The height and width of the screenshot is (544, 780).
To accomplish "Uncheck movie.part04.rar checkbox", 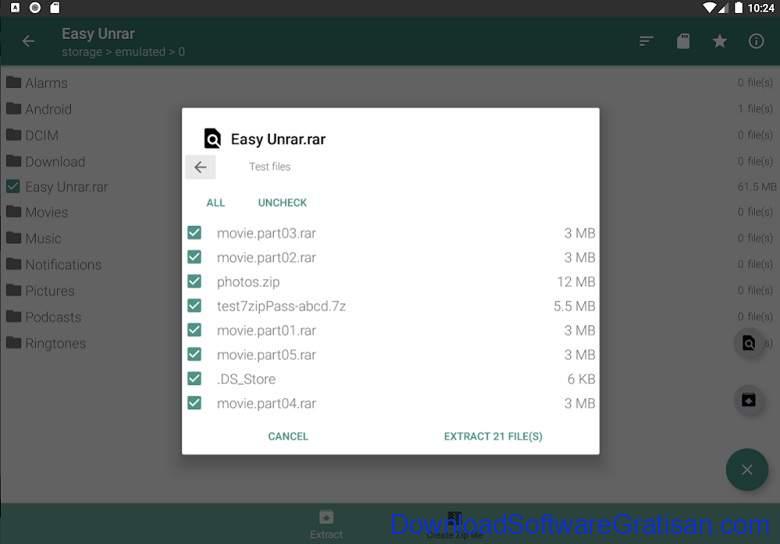I will (195, 403).
